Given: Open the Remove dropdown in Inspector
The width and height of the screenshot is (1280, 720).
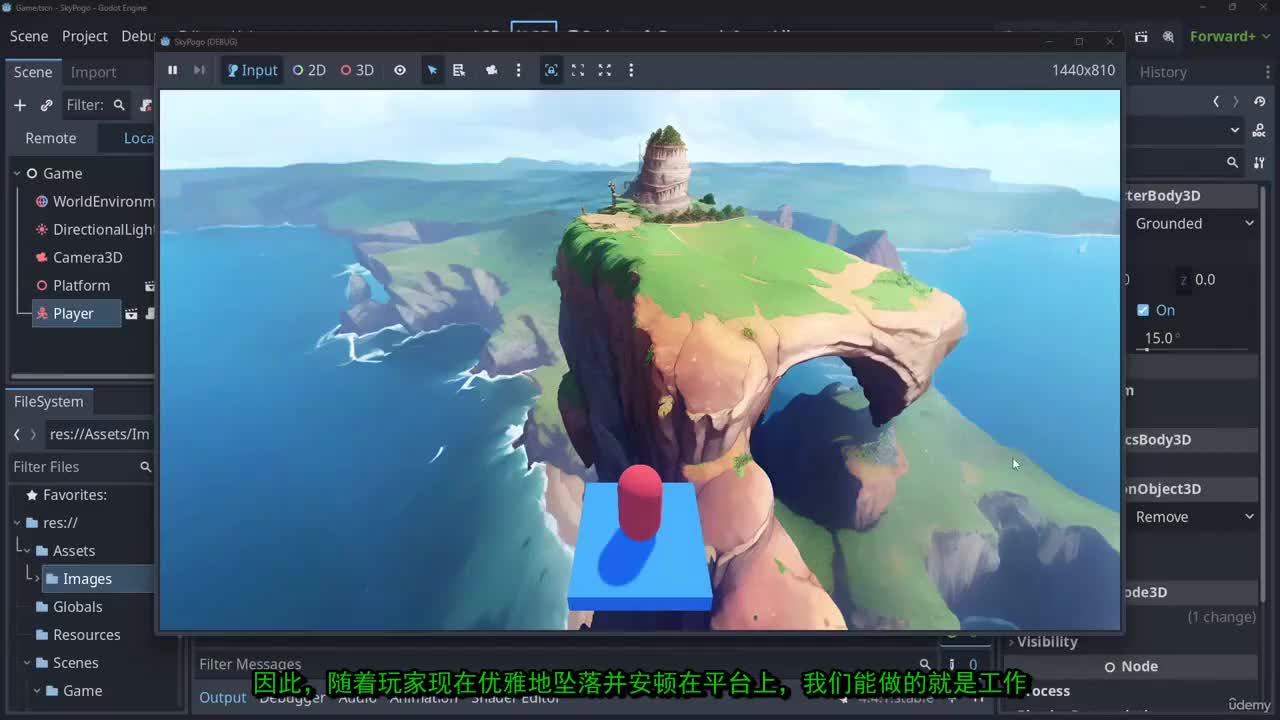Looking at the screenshot, I should coord(1194,517).
